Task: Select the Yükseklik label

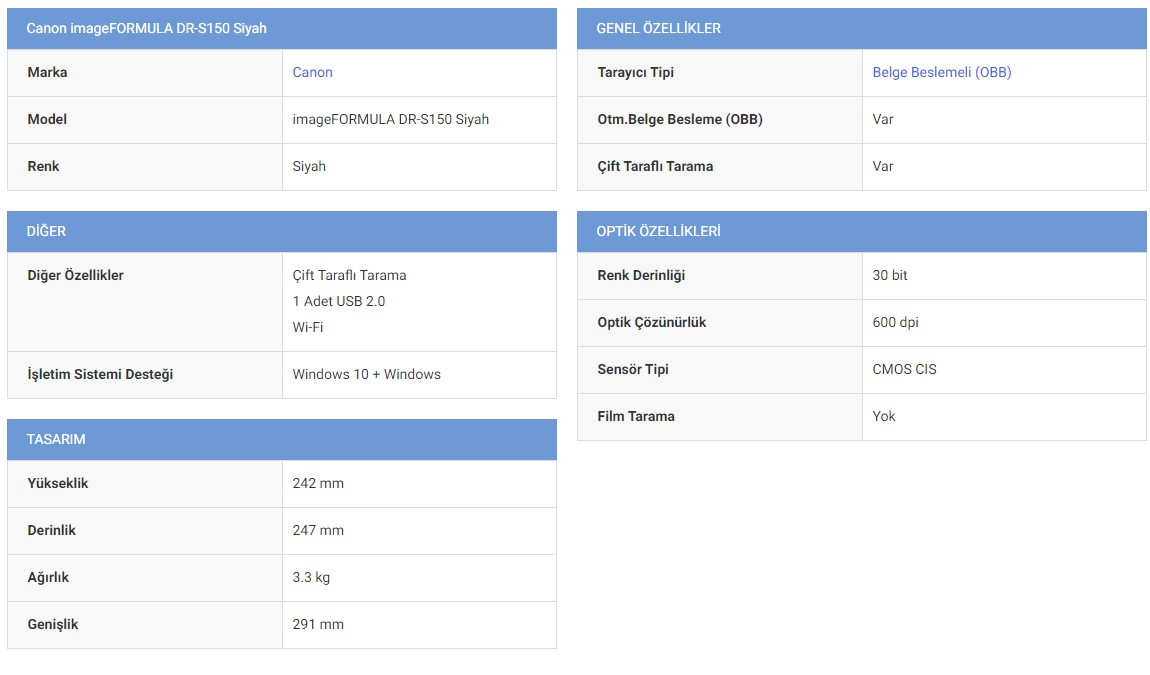Action: (x=58, y=484)
